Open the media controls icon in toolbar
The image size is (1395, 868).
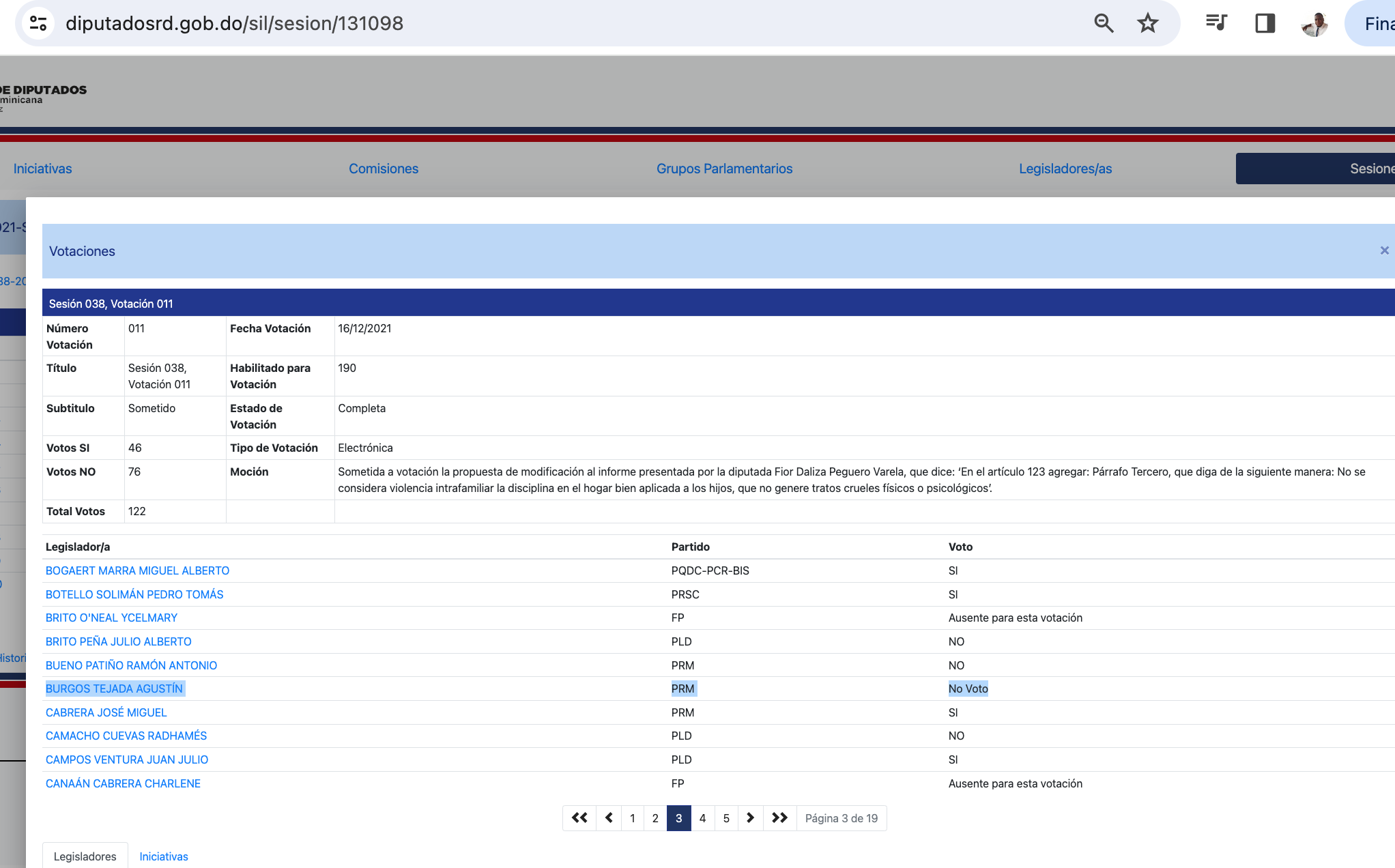1216,23
